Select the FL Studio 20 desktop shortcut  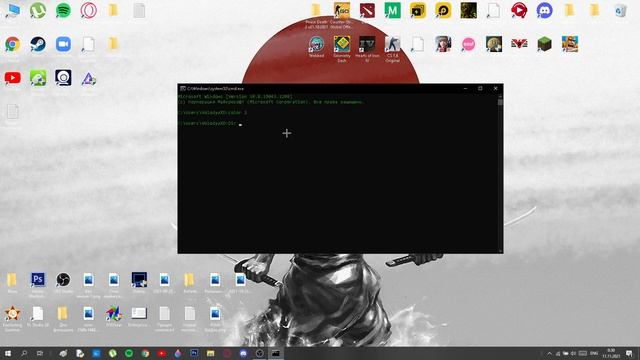tap(38, 313)
